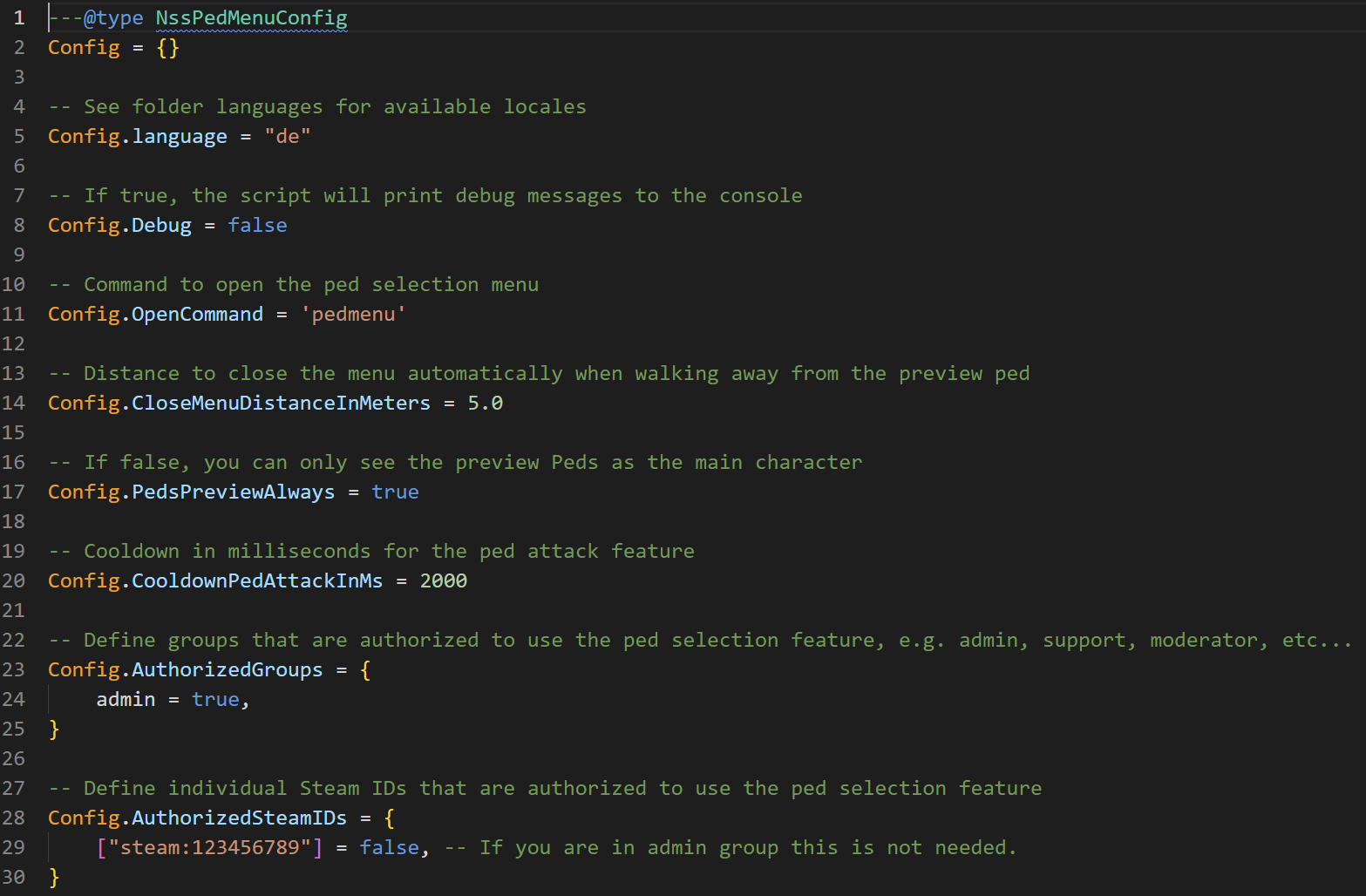Click the closing brace on line 30
1366x896 pixels.
[53, 877]
